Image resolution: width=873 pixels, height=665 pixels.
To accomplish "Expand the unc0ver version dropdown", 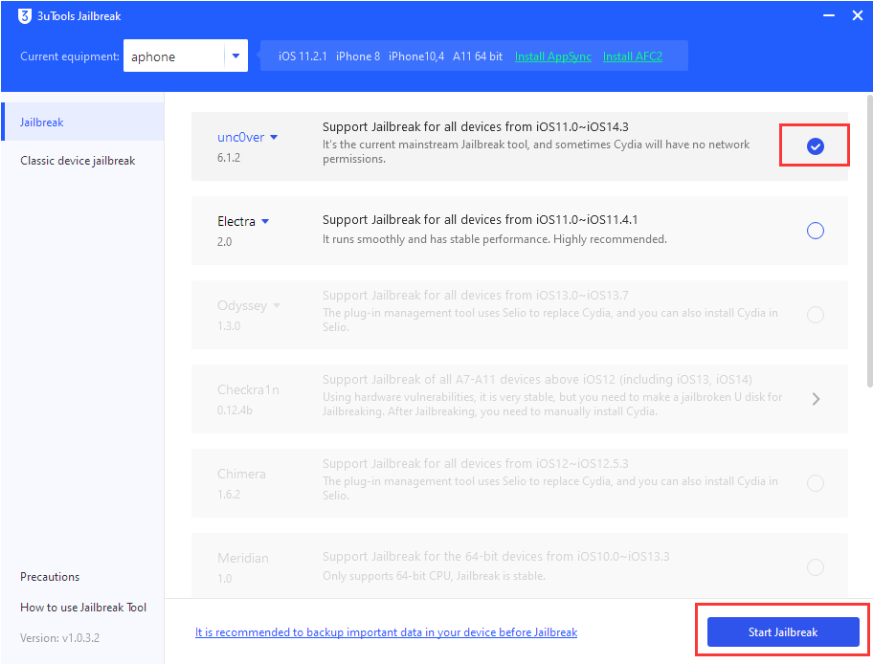I will click(x=274, y=138).
